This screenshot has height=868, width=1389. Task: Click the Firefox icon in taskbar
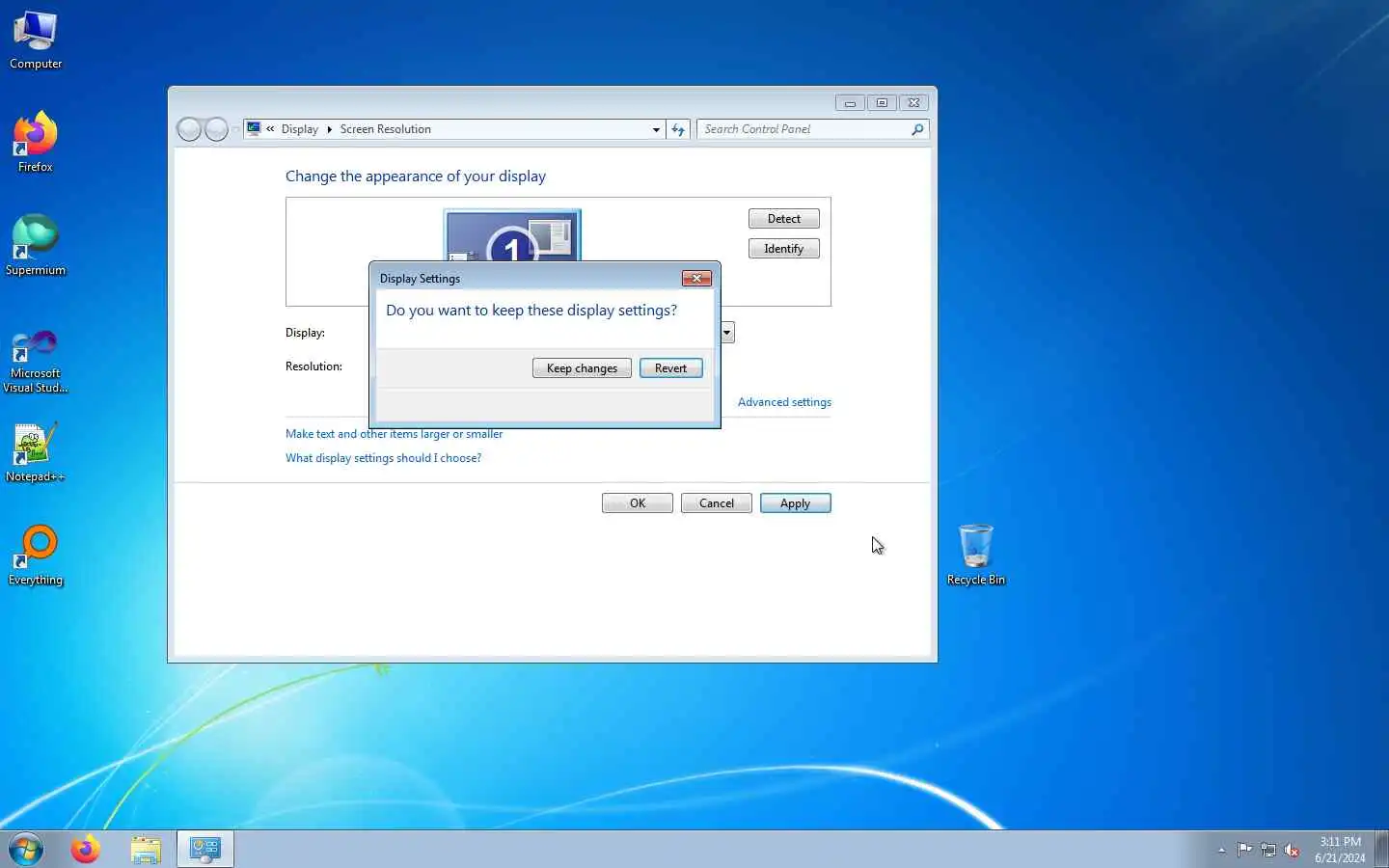coord(86,850)
